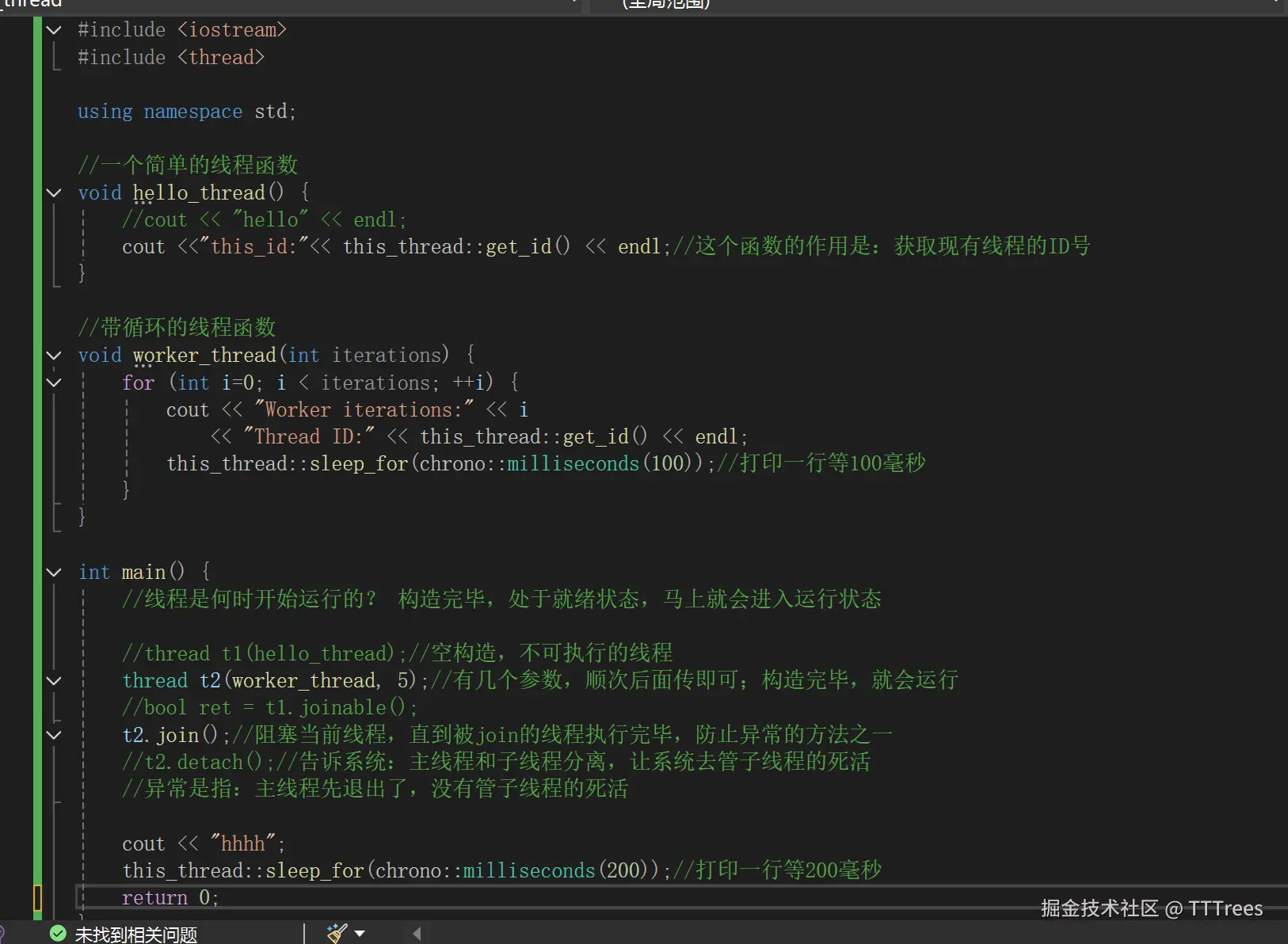
Task: Click the sleep_for milliseconds(100) line
Action: tap(546, 463)
